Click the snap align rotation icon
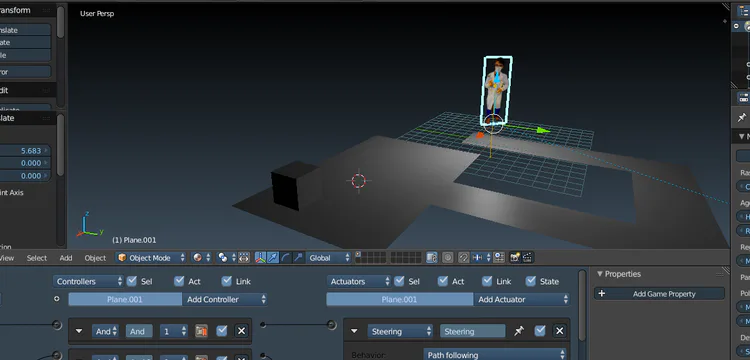Viewport: 750px width, 360px height. pos(499,258)
